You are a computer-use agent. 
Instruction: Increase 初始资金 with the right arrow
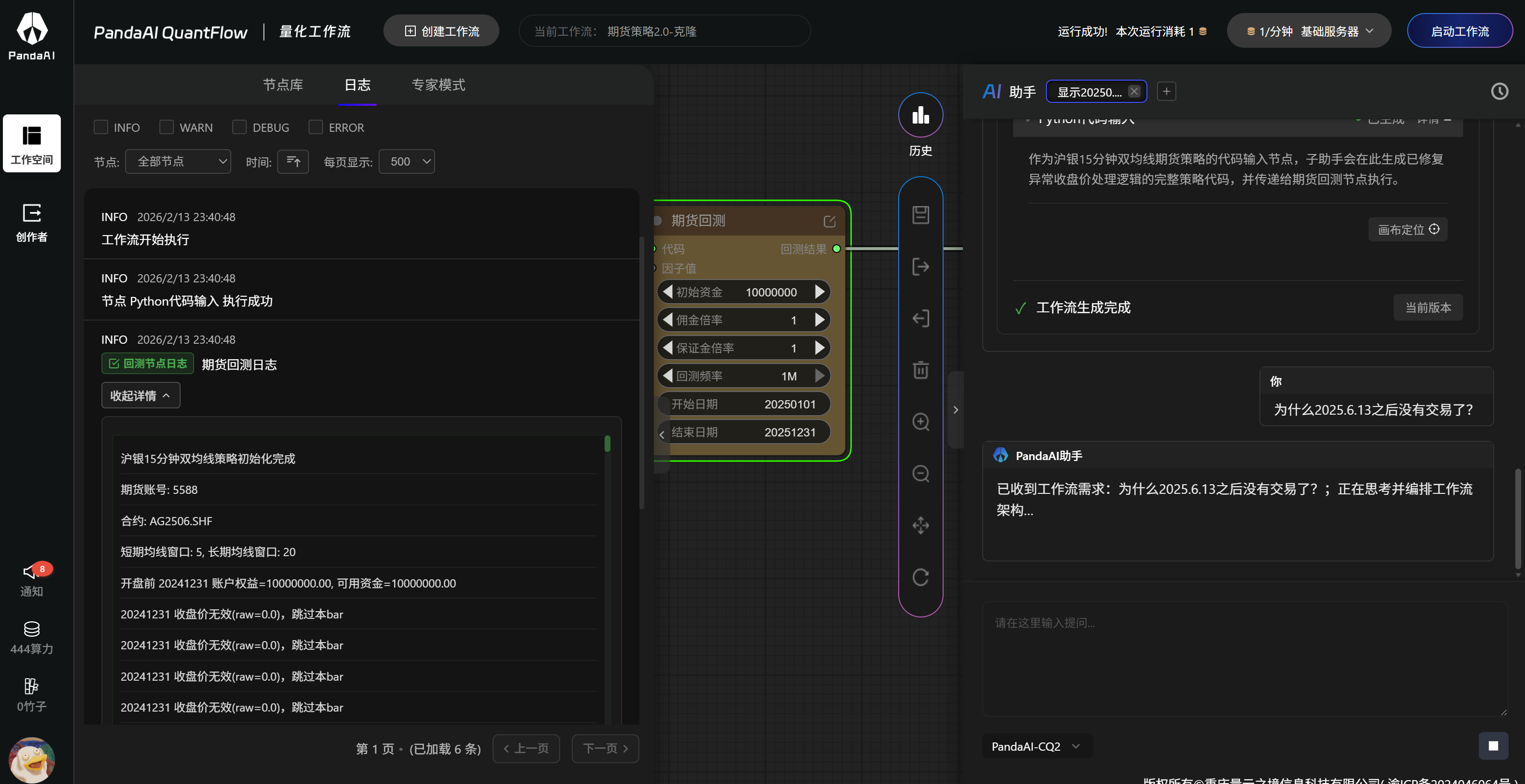pos(820,292)
